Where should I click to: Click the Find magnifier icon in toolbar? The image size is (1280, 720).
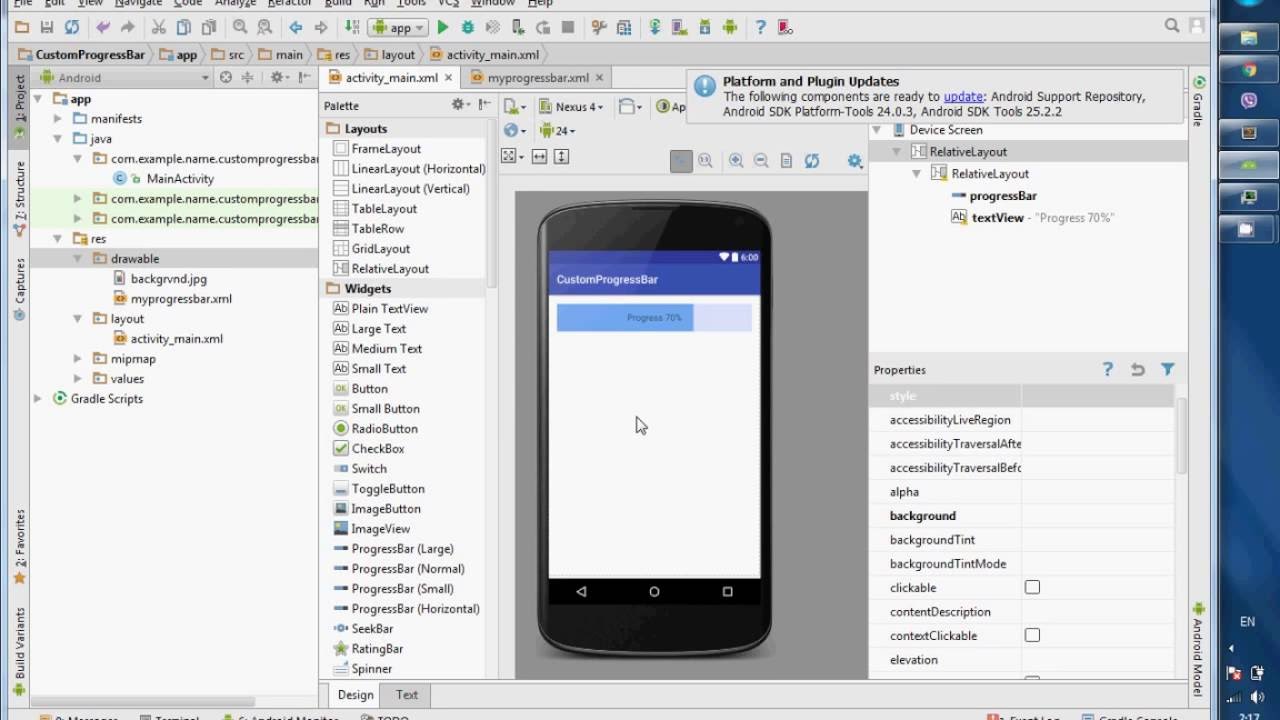pos(240,28)
